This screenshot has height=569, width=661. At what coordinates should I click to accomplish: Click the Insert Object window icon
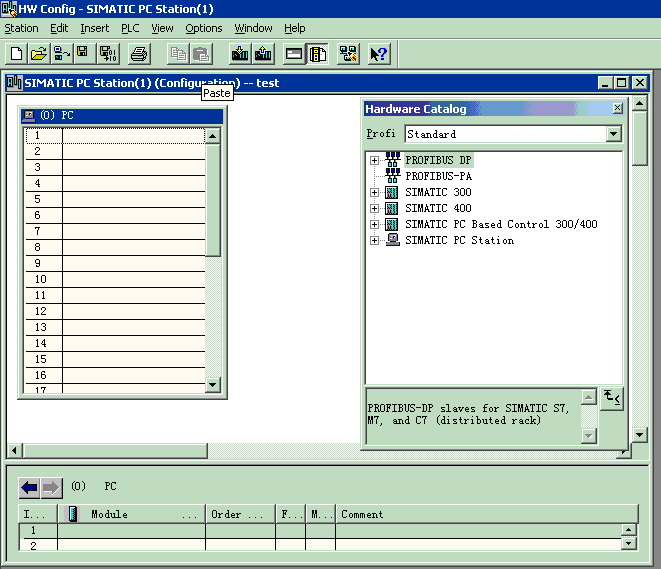click(294, 54)
